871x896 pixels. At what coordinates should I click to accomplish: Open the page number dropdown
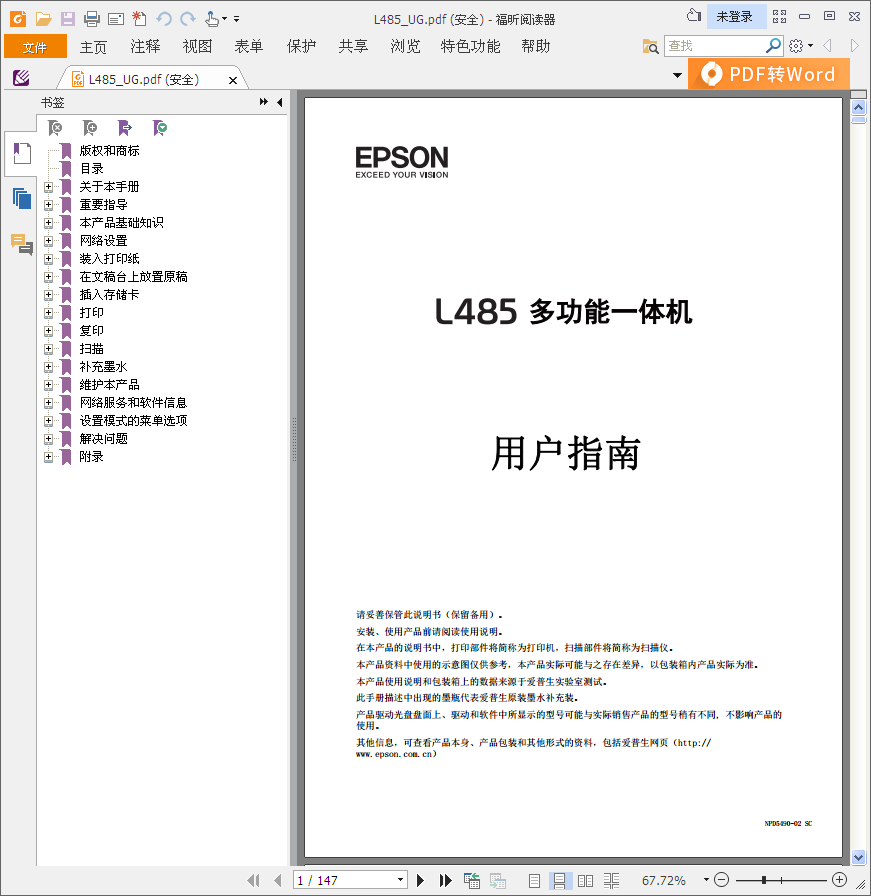click(400, 880)
